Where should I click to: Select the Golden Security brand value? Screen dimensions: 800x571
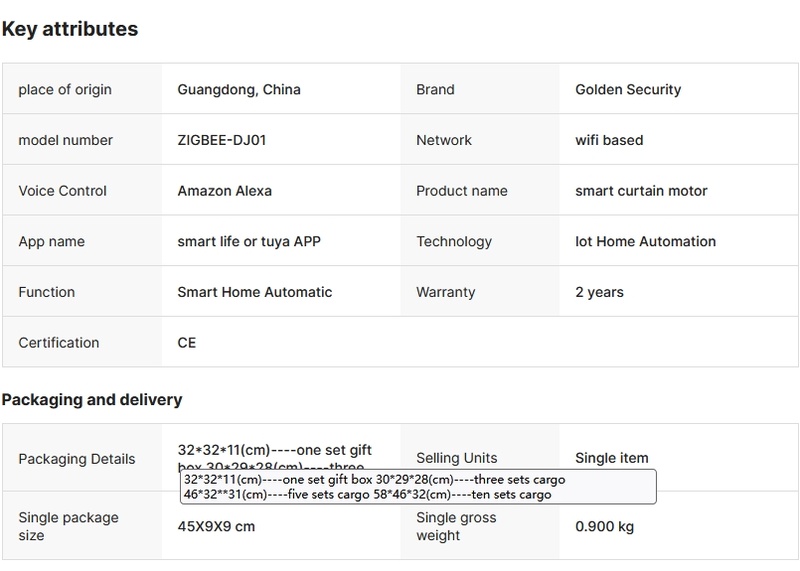(x=628, y=90)
